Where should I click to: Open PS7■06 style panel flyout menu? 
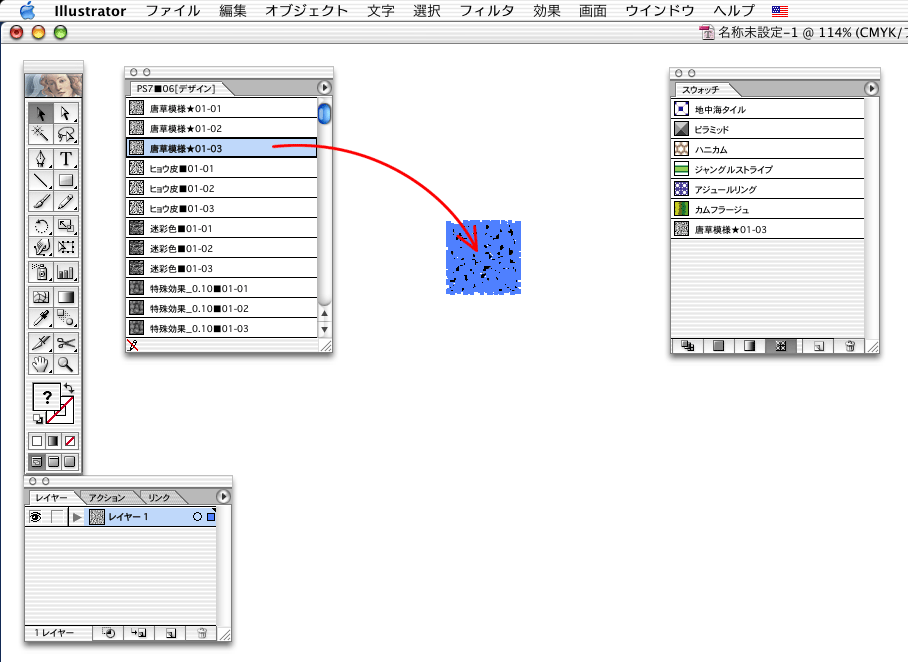pyautogui.click(x=324, y=87)
